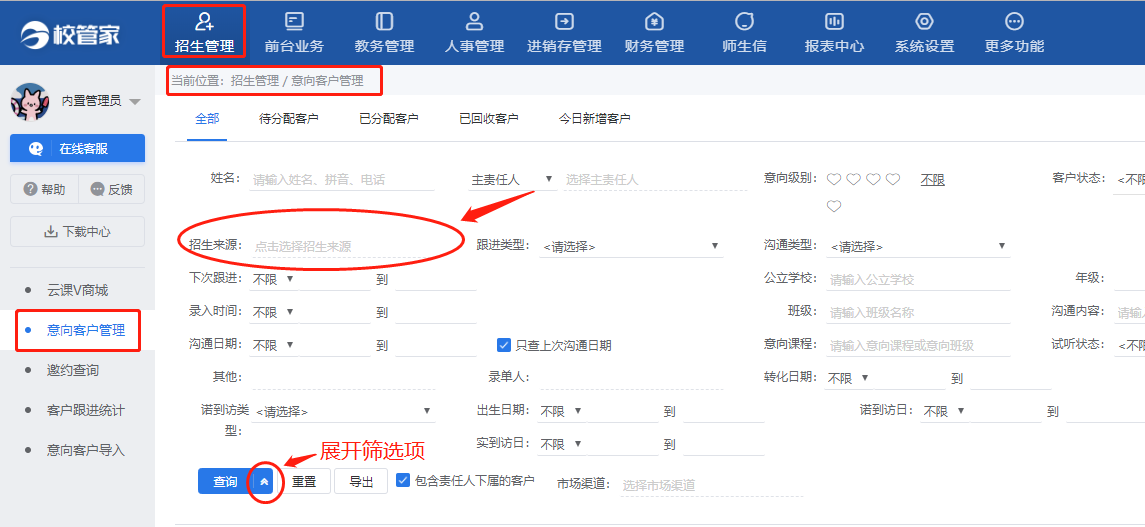Viewport: 1145px width, 527px height.
Task: Switch to 待分配客户 tab
Action: pyautogui.click(x=288, y=118)
